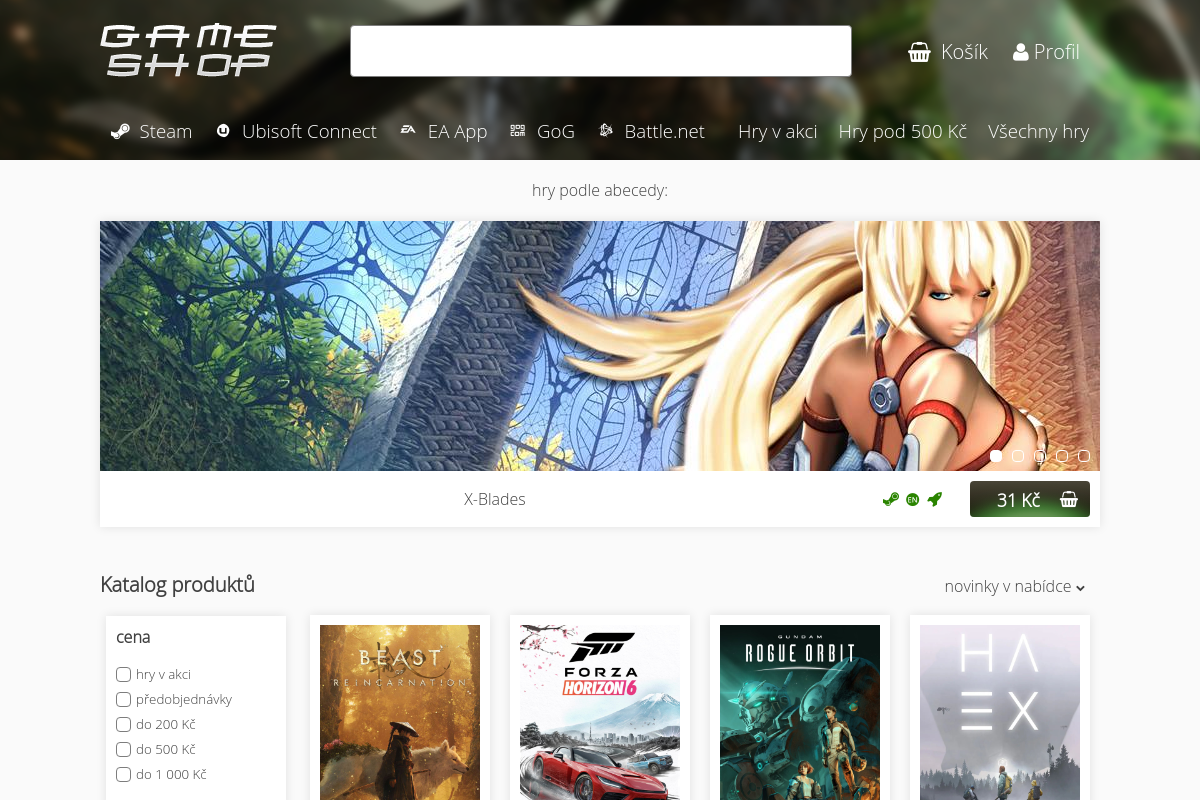
Task: Go to 'Všechny hry' page
Action: (x=1038, y=131)
